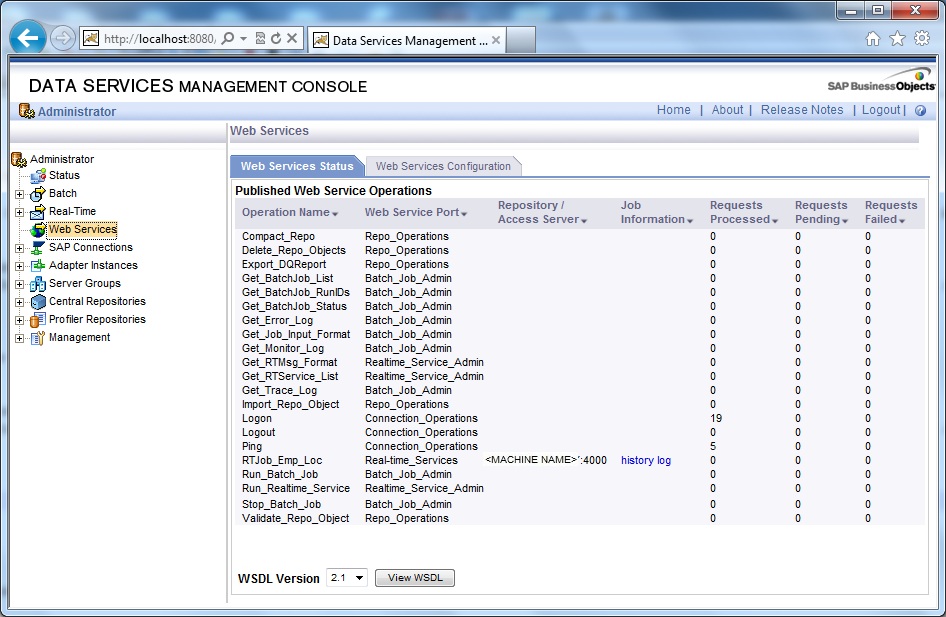The height and width of the screenshot is (617, 946).
Task: Click the page favicon in the address bar
Action: pos(91,39)
